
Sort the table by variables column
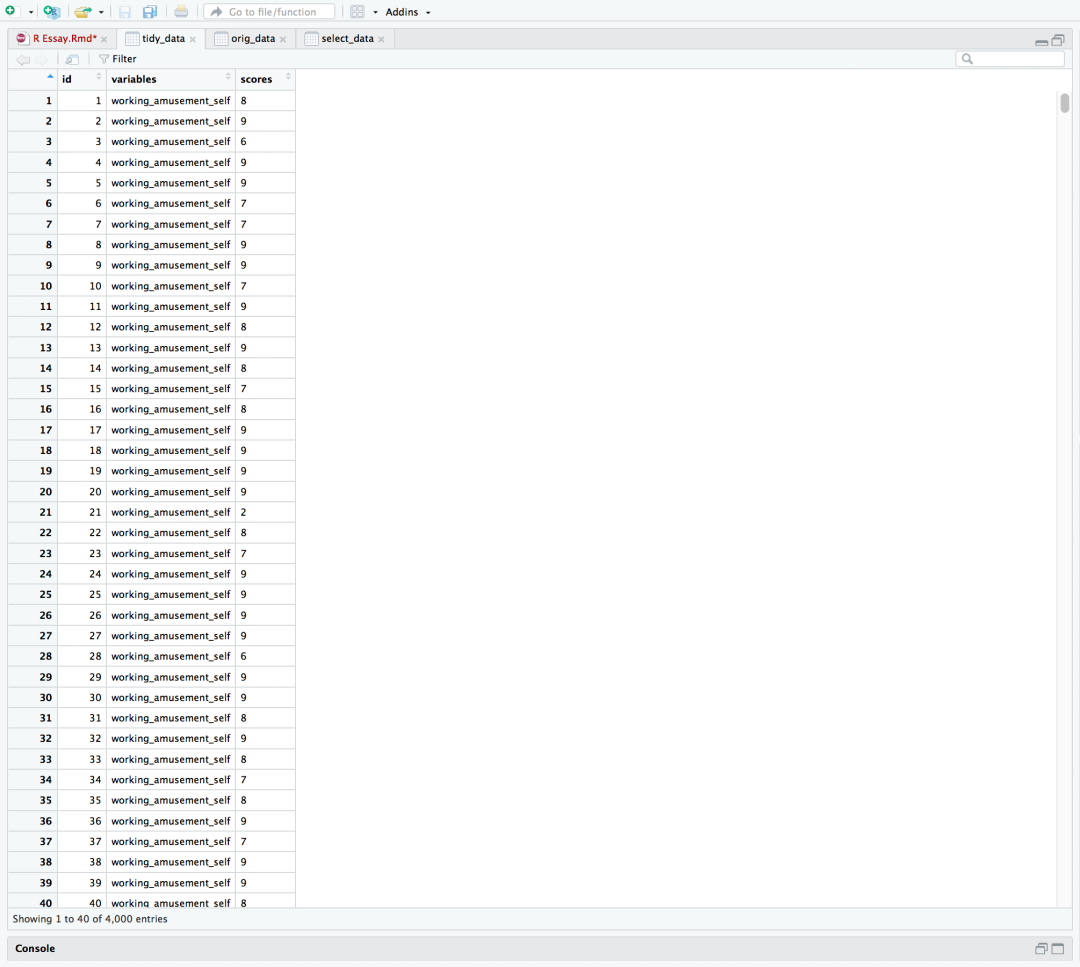click(x=171, y=79)
